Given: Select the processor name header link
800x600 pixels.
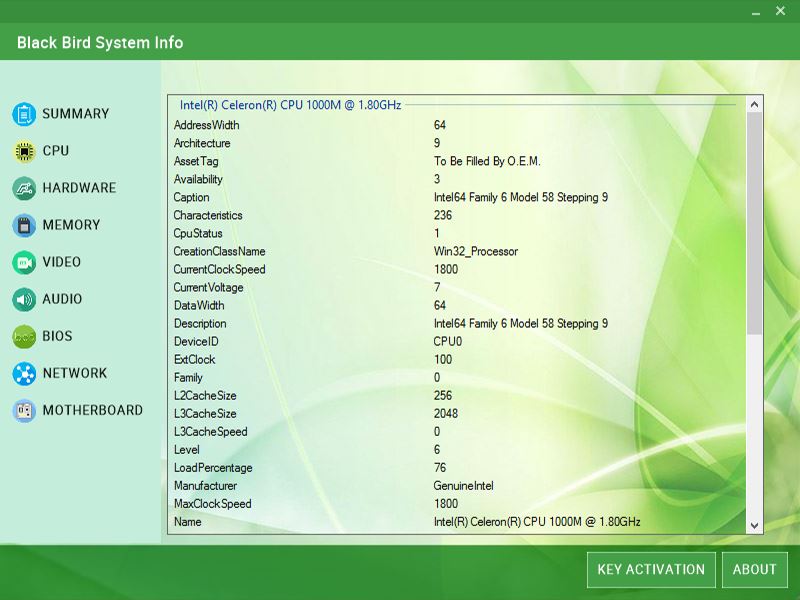Looking at the screenshot, I should 290,103.
